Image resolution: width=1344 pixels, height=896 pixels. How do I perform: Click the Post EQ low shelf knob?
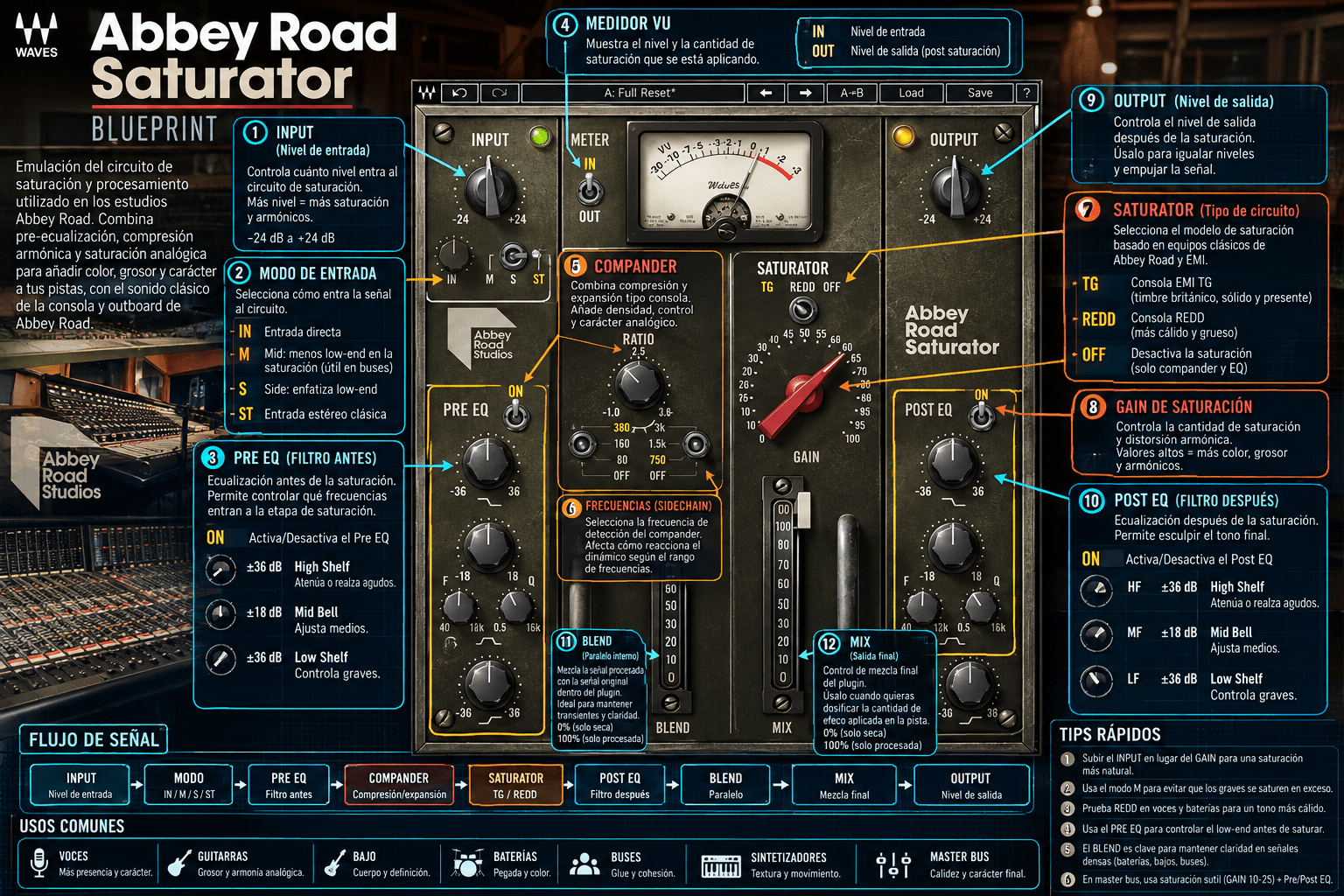pyautogui.click(x=969, y=684)
